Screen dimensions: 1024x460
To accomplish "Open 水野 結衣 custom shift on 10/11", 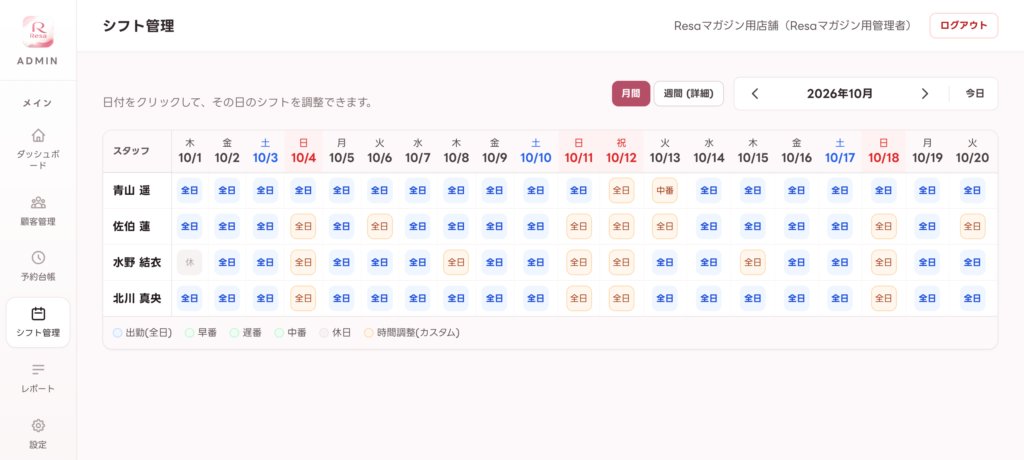I will click(x=579, y=262).
